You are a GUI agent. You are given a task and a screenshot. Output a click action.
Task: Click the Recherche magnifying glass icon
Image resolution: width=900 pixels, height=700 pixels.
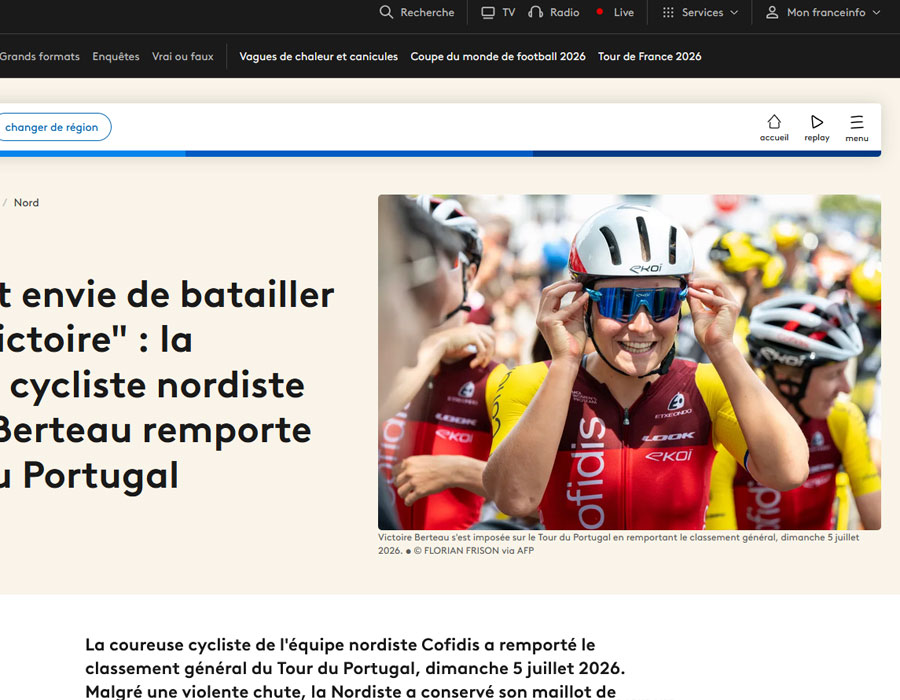tap(386, 12)
